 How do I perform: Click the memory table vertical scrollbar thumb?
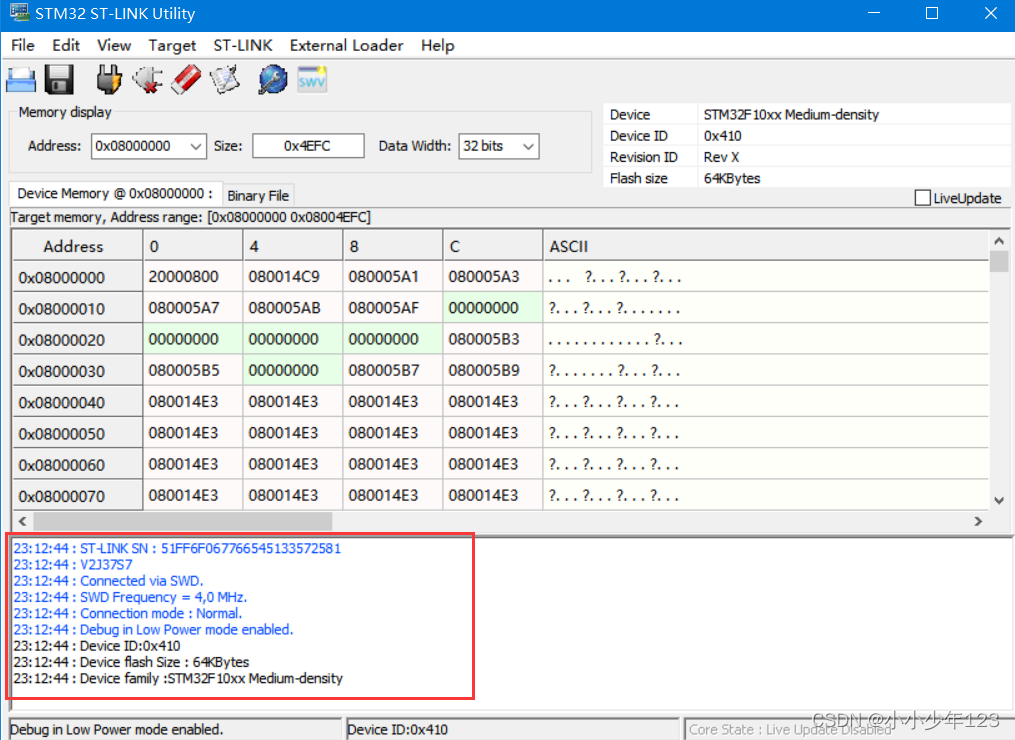tap(999, 262)
